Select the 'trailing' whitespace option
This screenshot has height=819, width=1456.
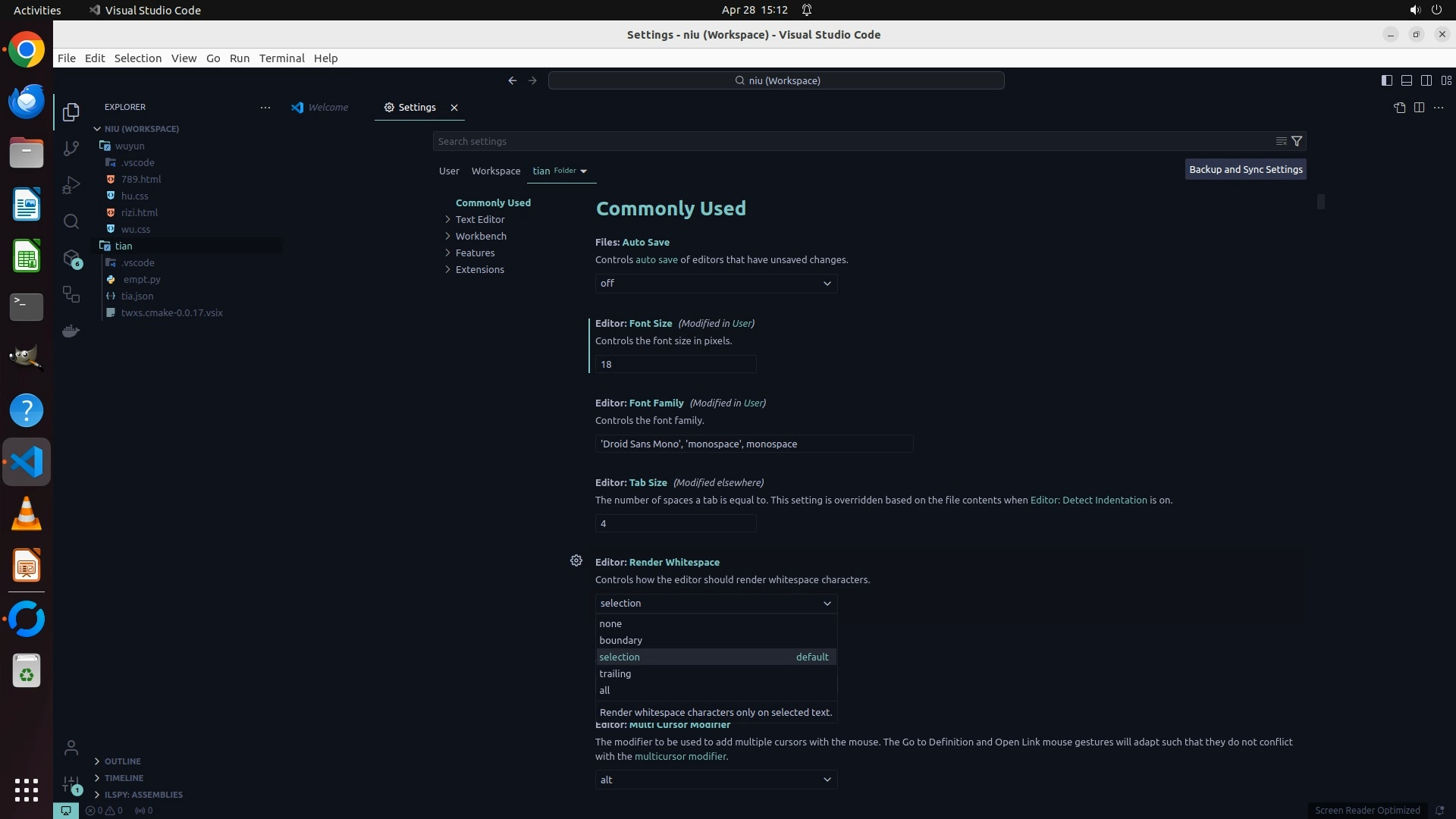point(615,673)
